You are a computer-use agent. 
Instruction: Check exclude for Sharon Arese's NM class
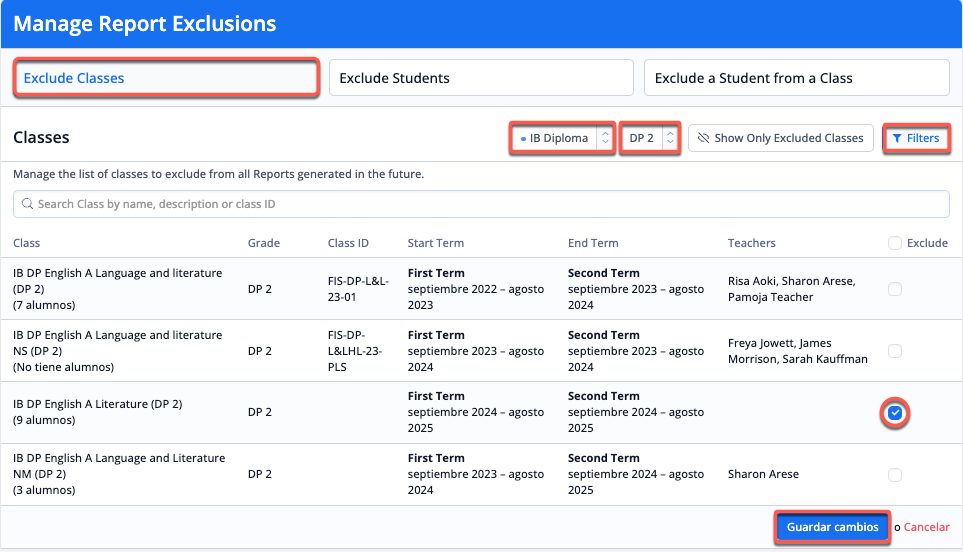pos(895,475)
